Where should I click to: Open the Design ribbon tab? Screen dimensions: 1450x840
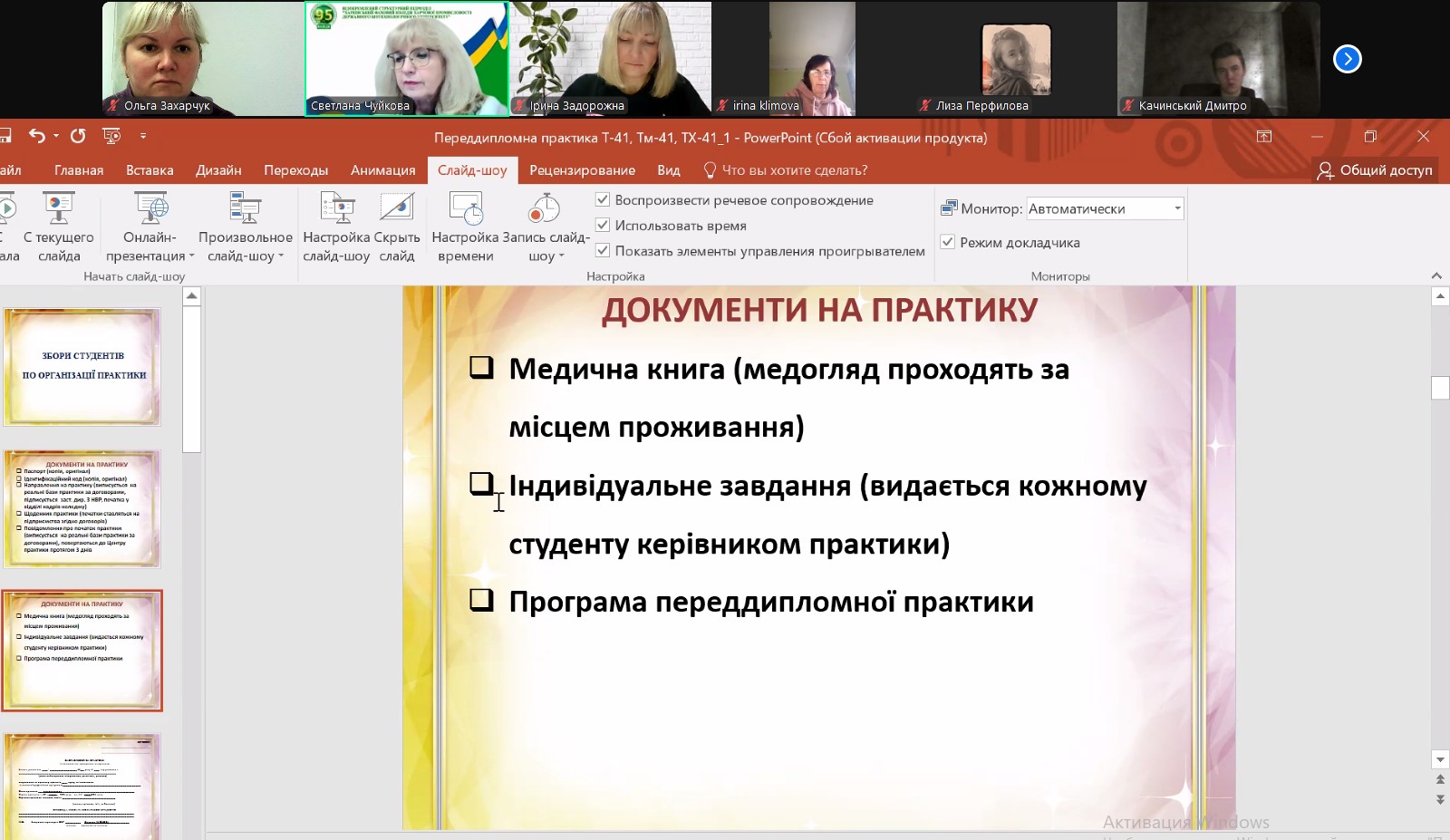[218, 170]
